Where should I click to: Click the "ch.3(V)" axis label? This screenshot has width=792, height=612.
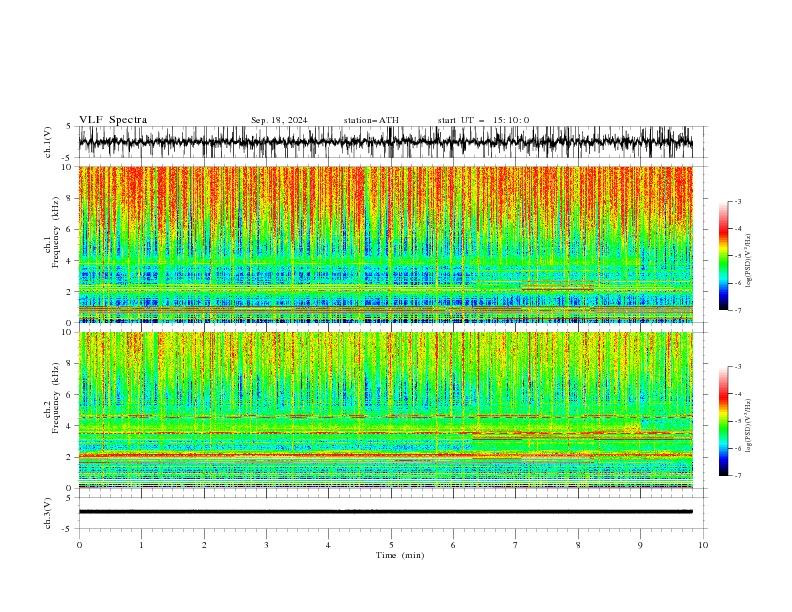click(x=48, y=513)
